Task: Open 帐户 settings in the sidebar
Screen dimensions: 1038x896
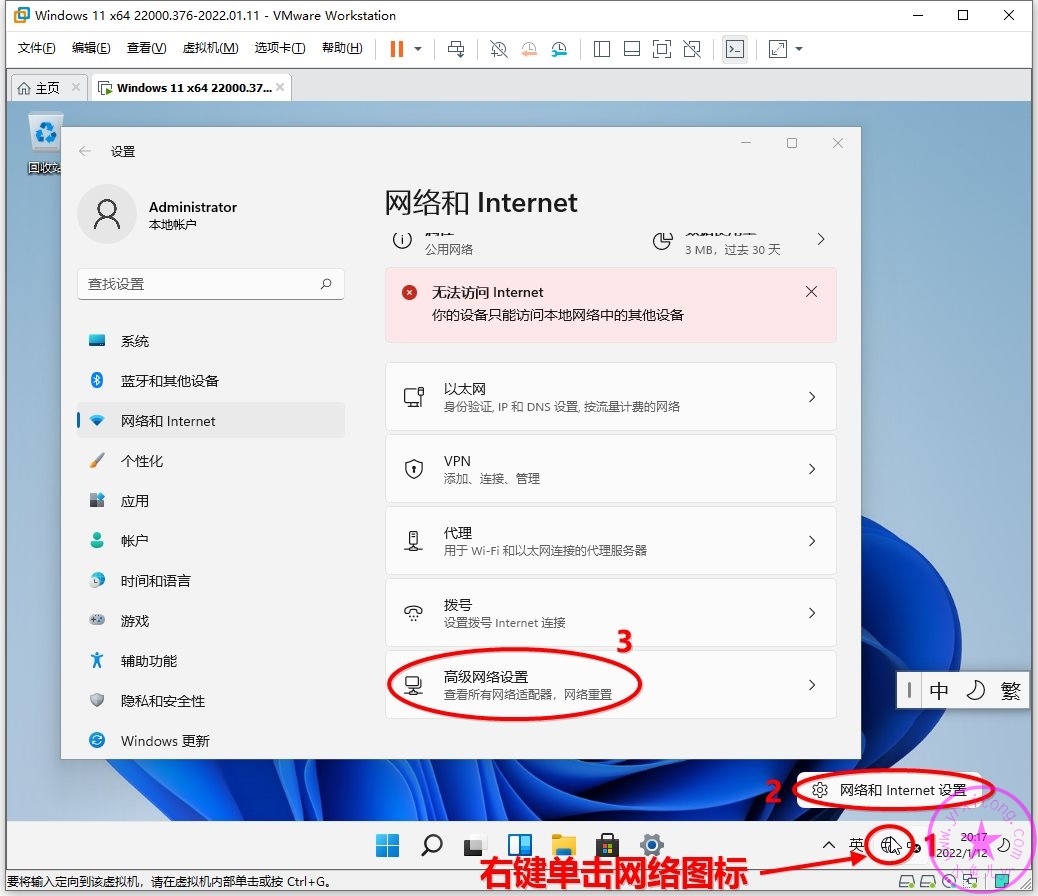Action: pyautogui.click(x=211, y=541)
